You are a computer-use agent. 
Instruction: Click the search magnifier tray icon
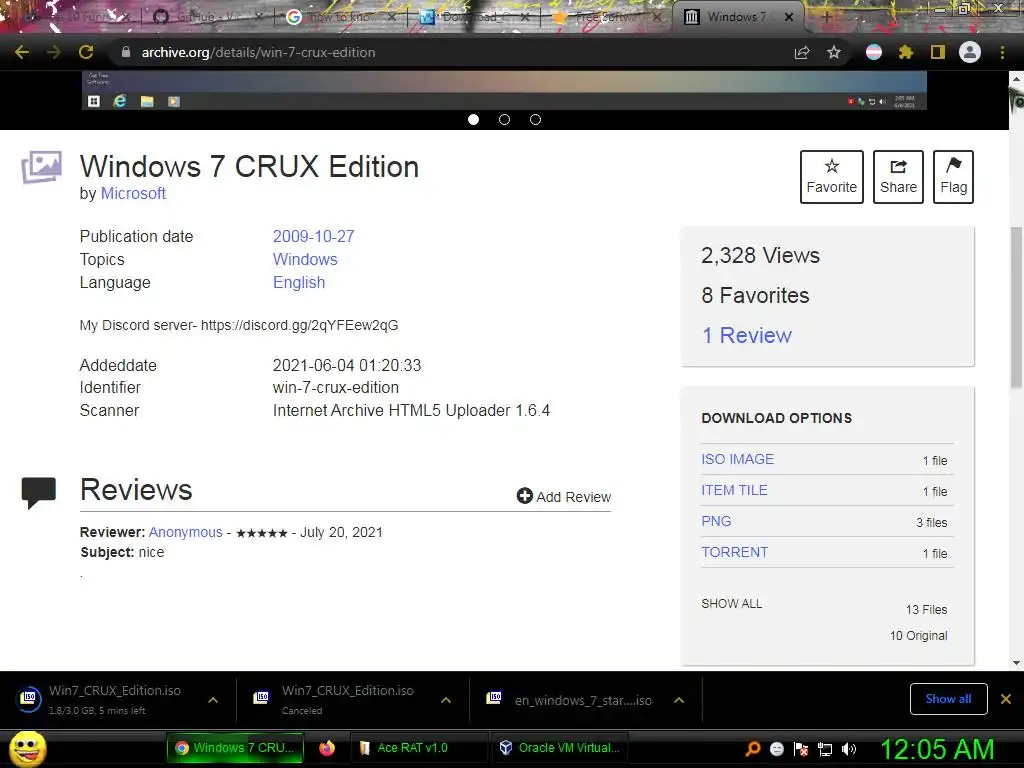[753, 748]
